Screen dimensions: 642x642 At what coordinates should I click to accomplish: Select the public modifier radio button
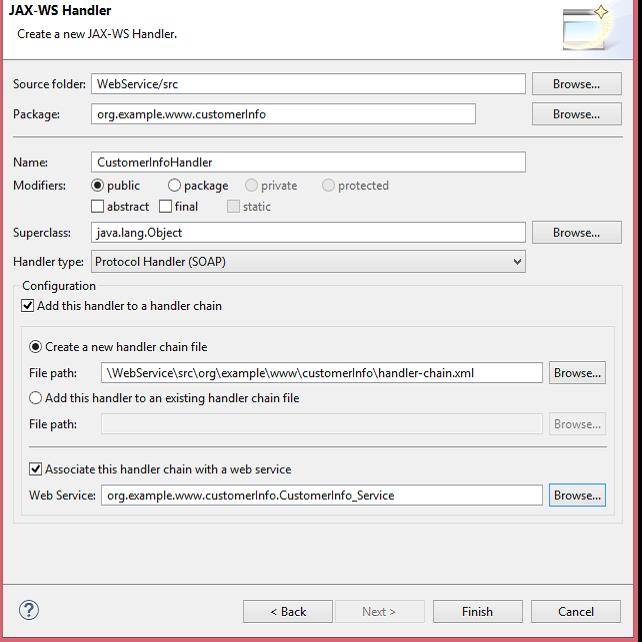pyautogui.click(x=97, y=185)
